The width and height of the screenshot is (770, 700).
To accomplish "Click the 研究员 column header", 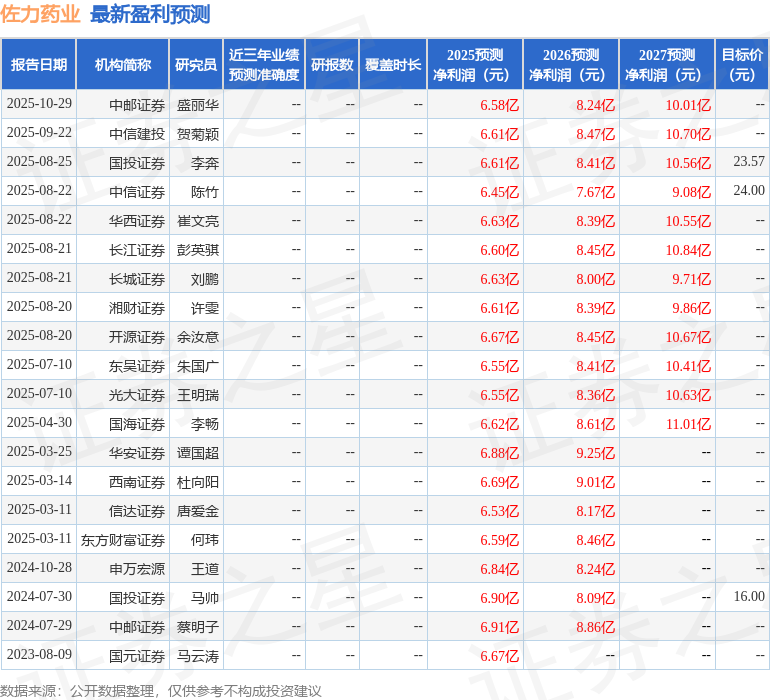I will point(196,65).
